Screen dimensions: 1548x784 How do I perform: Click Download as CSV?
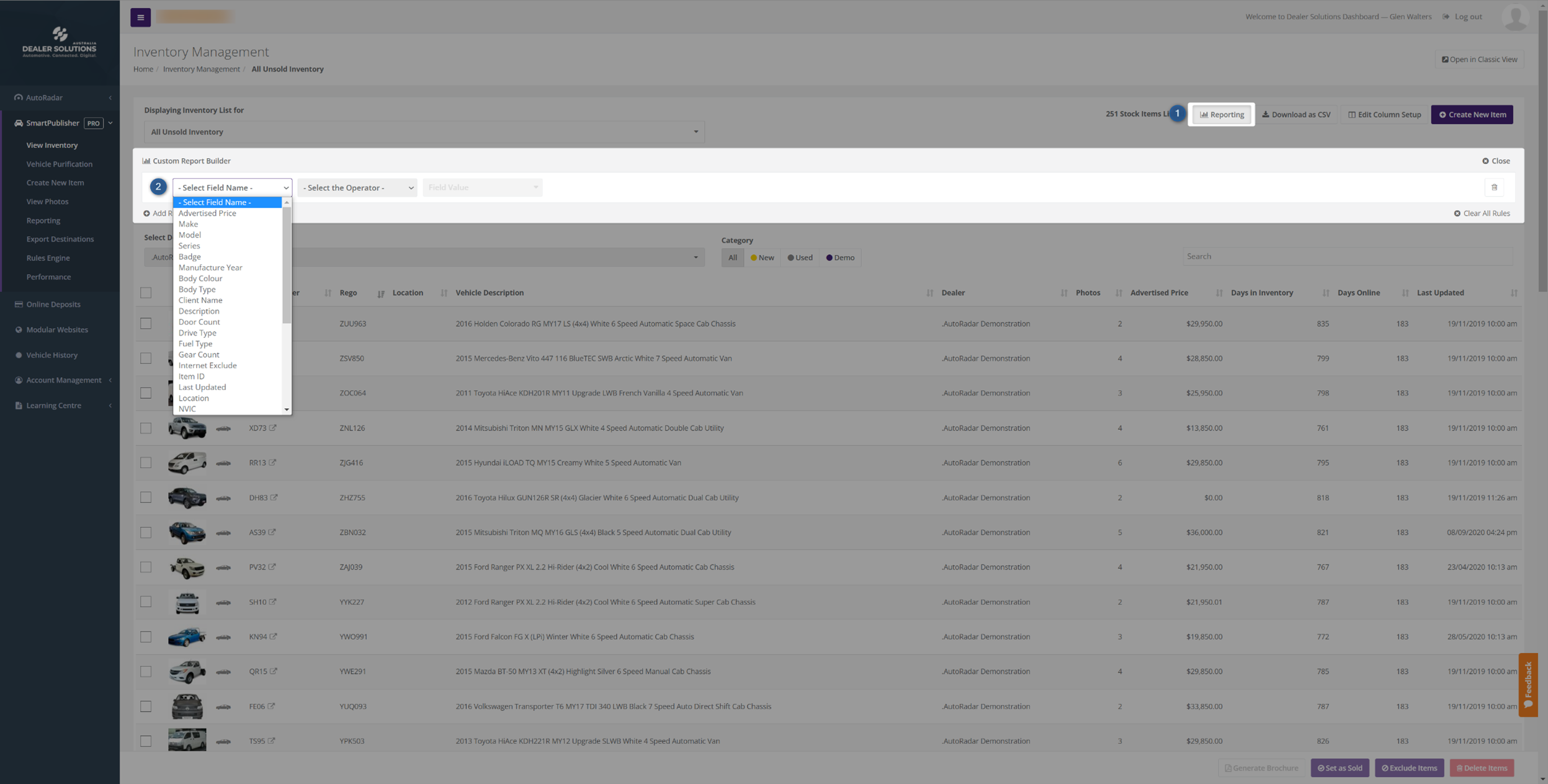click(1296, 115)
